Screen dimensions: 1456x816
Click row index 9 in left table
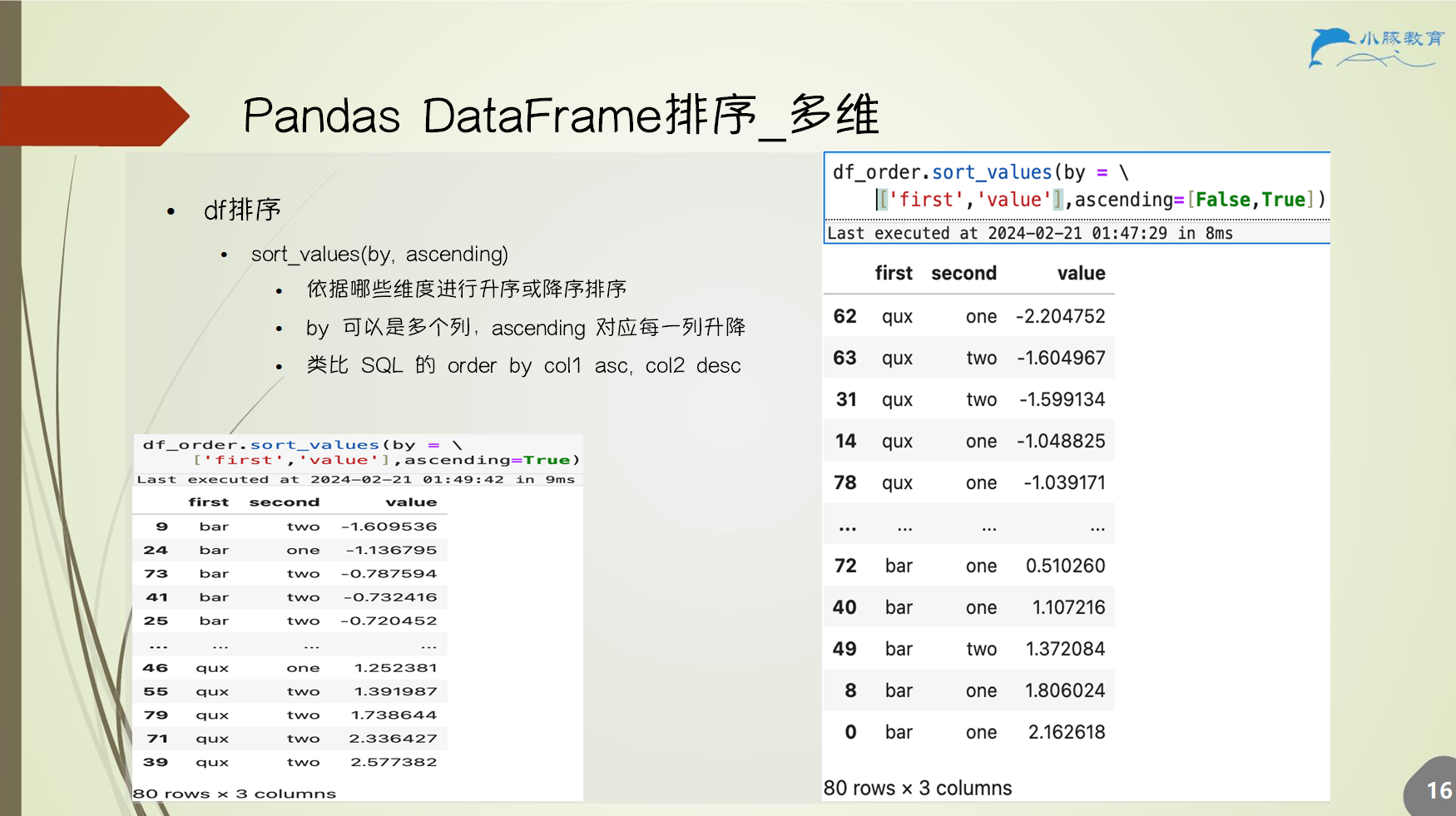161,527
